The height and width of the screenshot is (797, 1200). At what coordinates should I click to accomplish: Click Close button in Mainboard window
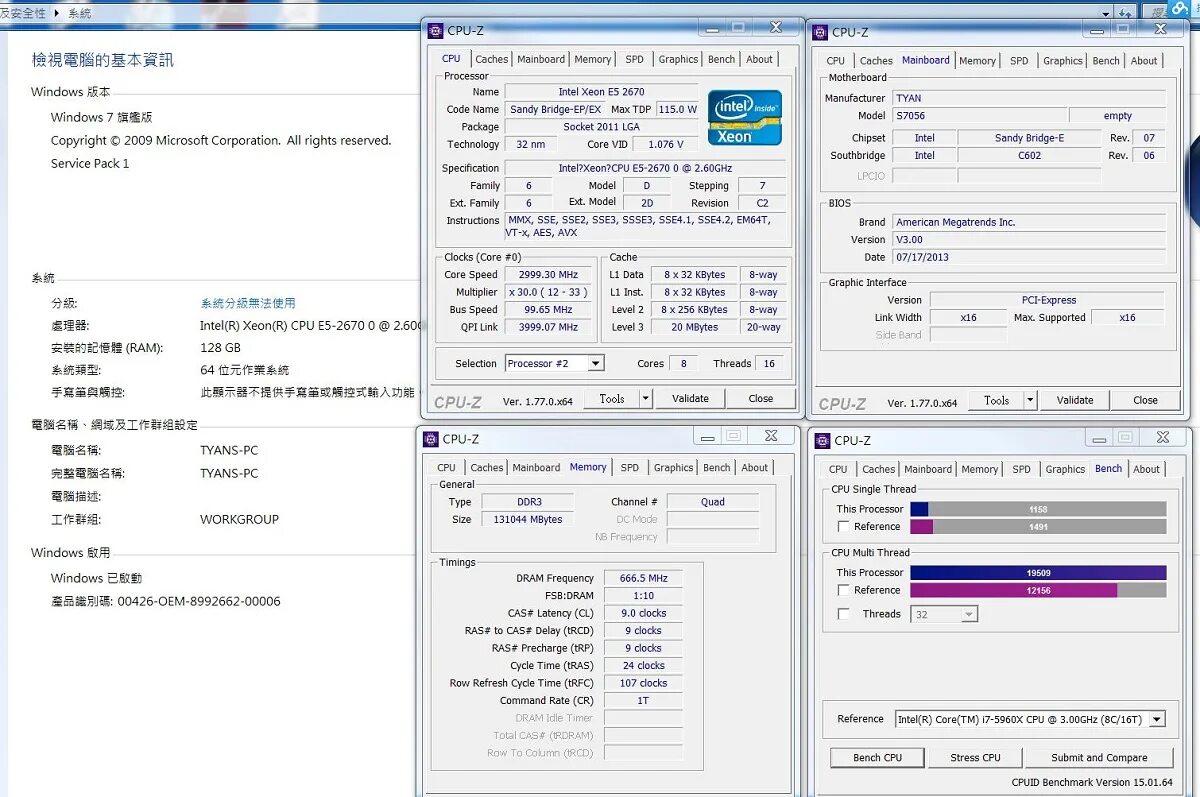coord(1146,400)
